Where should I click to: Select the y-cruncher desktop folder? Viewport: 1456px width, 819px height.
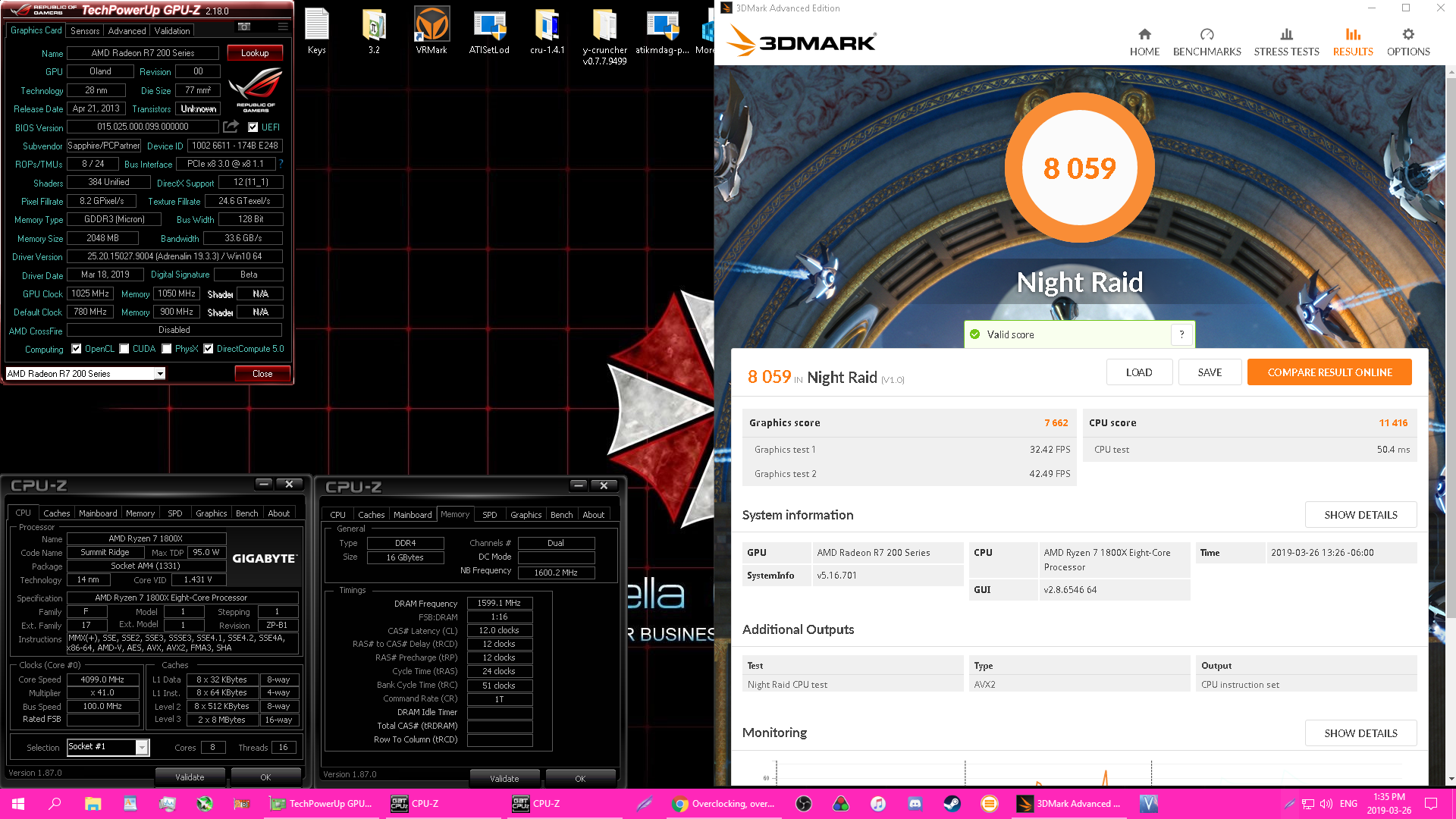click(x=604, y=36)
